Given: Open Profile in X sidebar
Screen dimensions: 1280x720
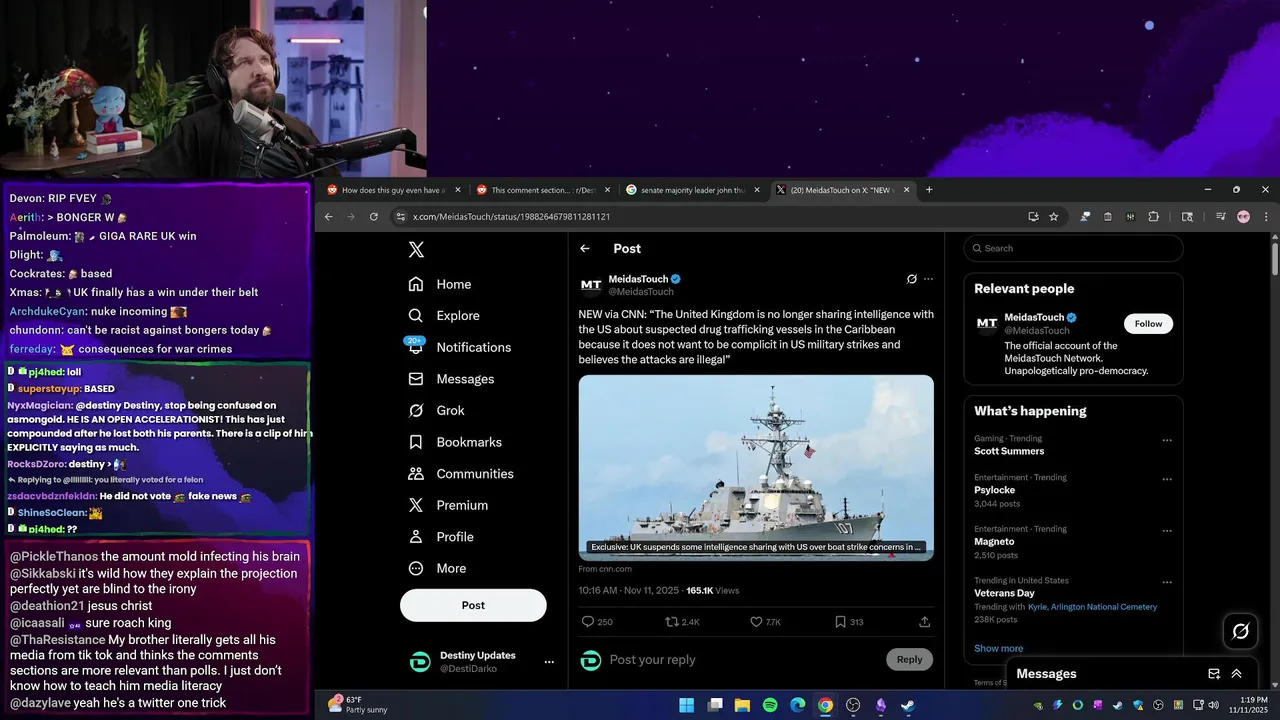Looking at the screenshot, I should [x=440, y=537].
